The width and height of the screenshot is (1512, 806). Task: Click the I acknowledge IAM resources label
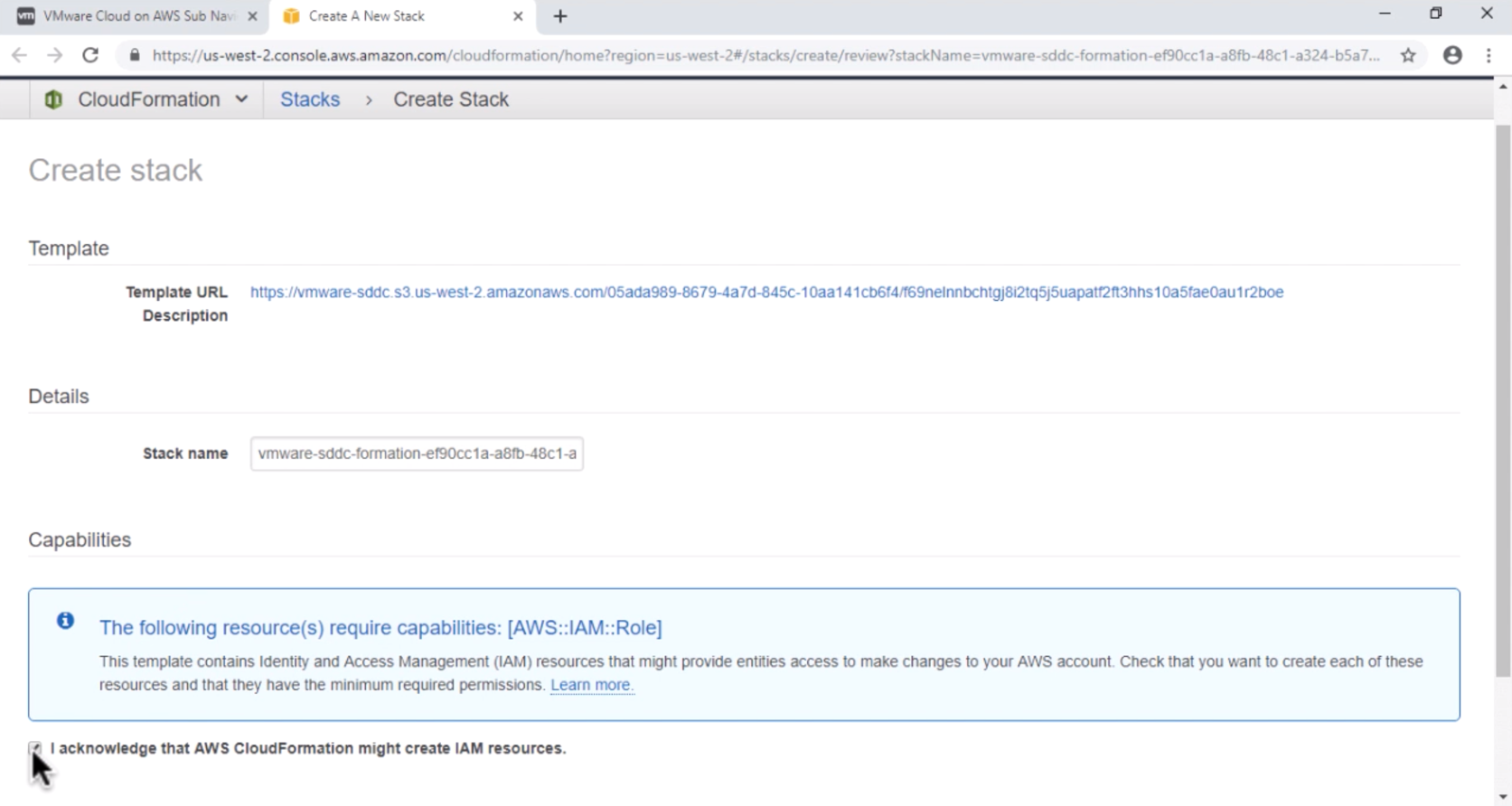coord(308,748)
